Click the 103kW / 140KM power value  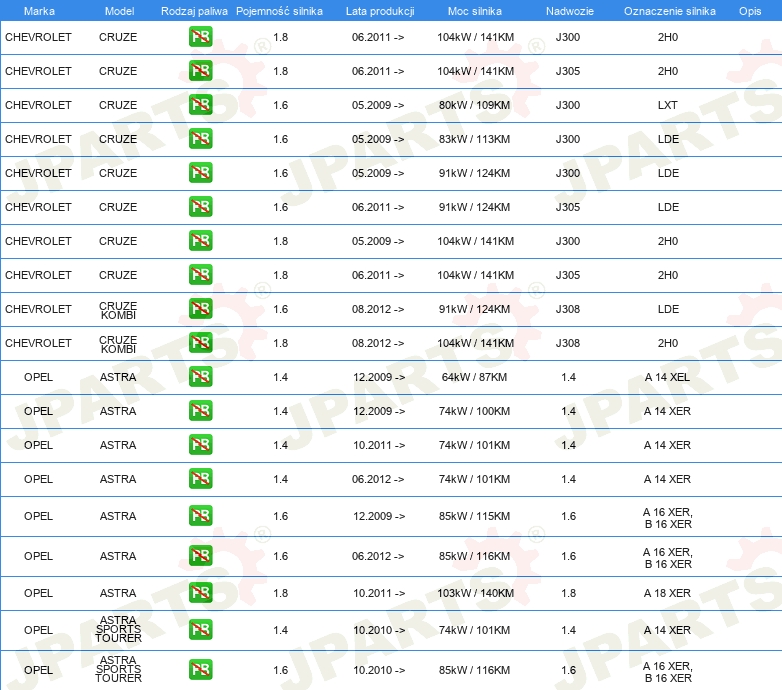[x=475, y=593]
